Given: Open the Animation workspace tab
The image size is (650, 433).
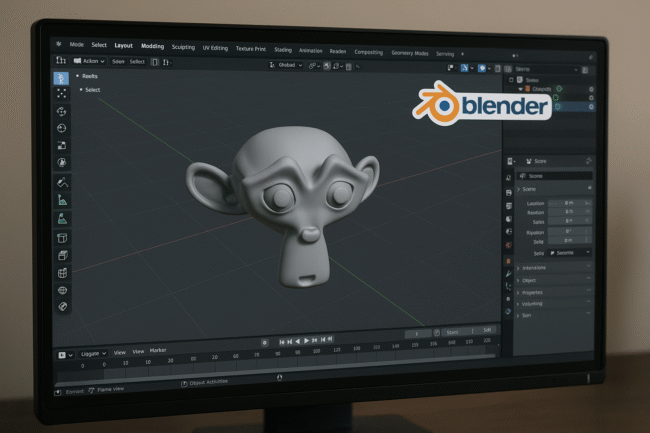Looking at the screenshot, I should [310, 51].
